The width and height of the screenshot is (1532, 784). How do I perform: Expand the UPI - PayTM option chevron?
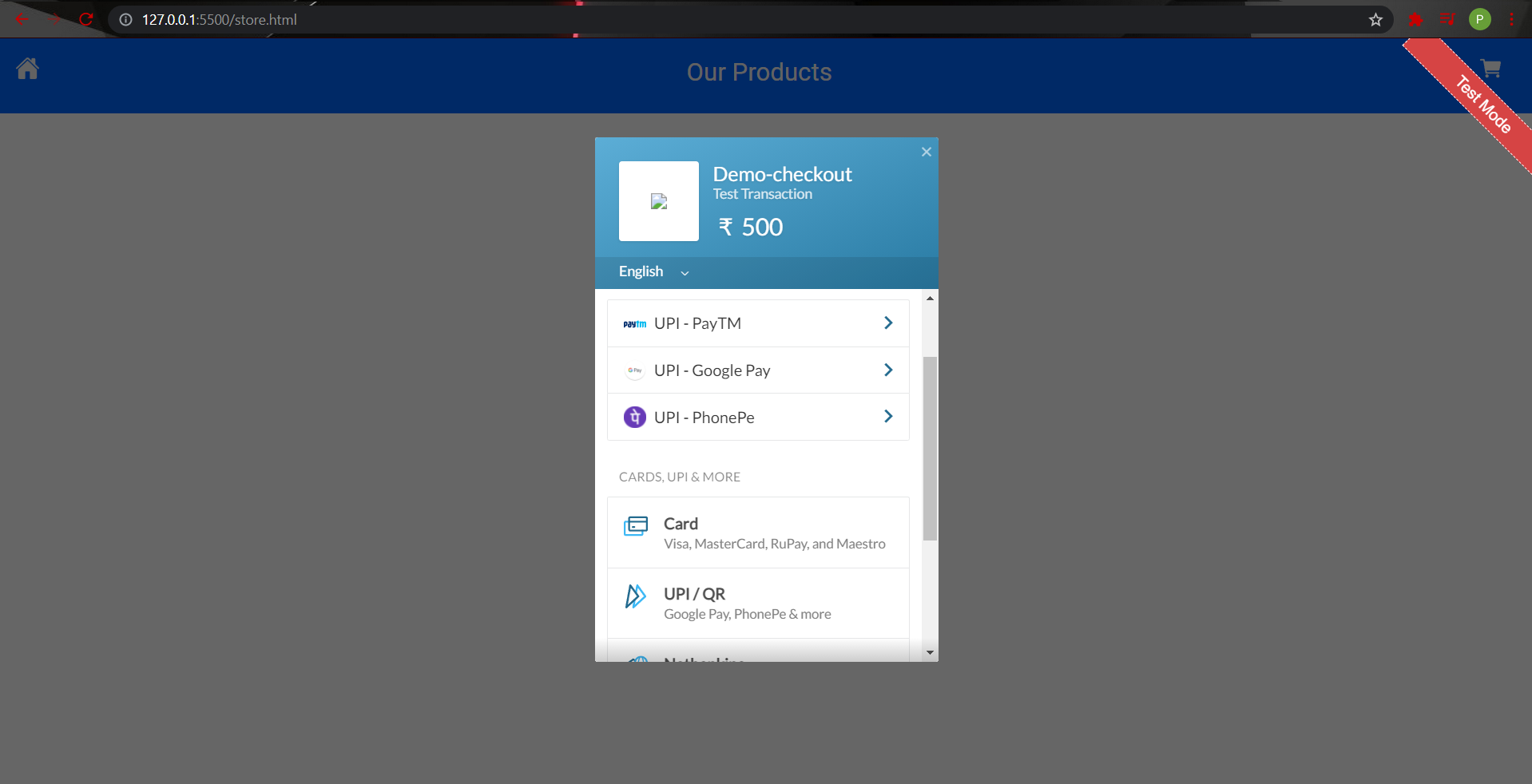(887, 323)
